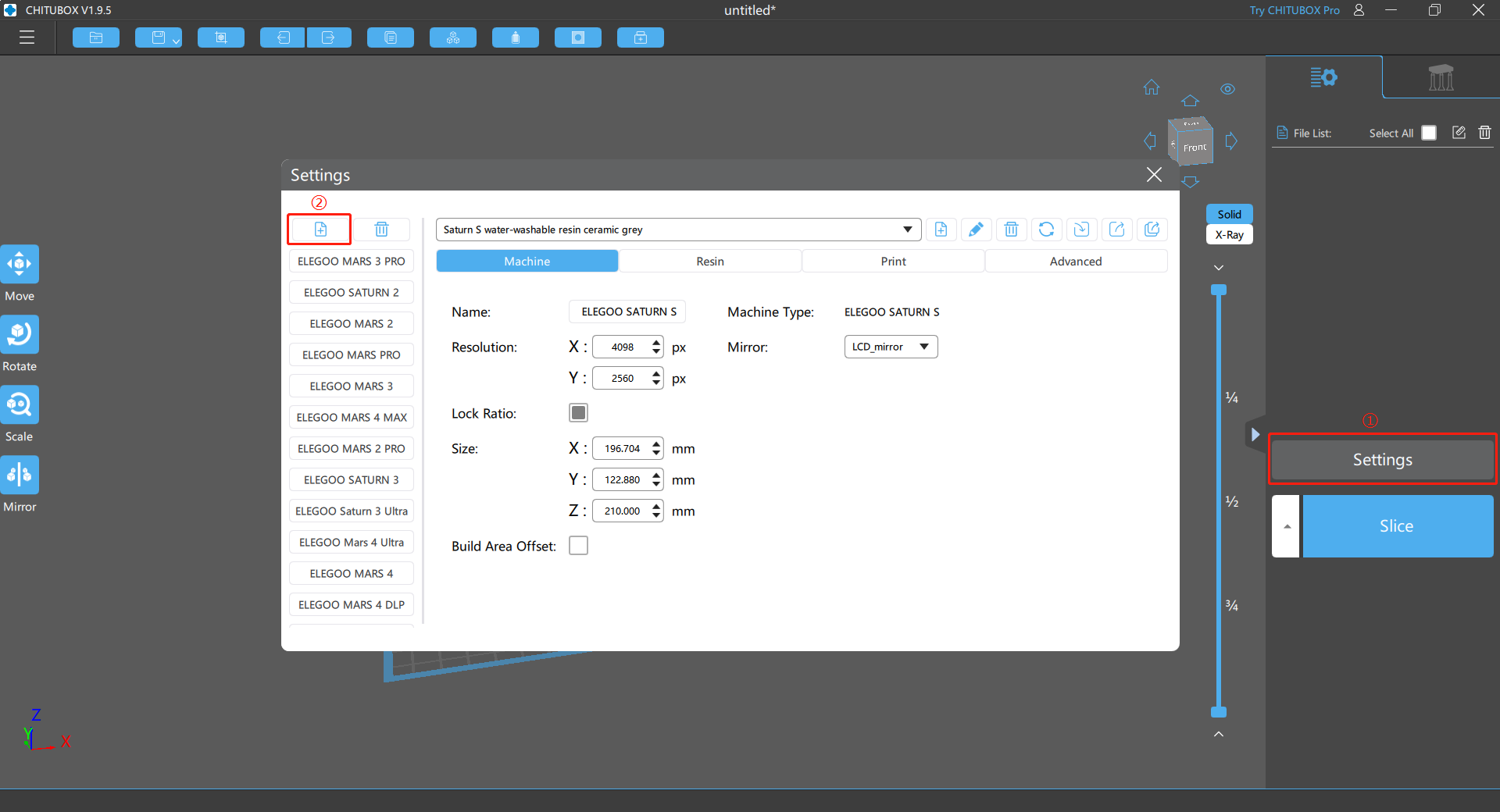Select the Mirror tool in left sidebar
This screenshot has width=1500, height=812.
pyautogui.click(x=20, y=475)
